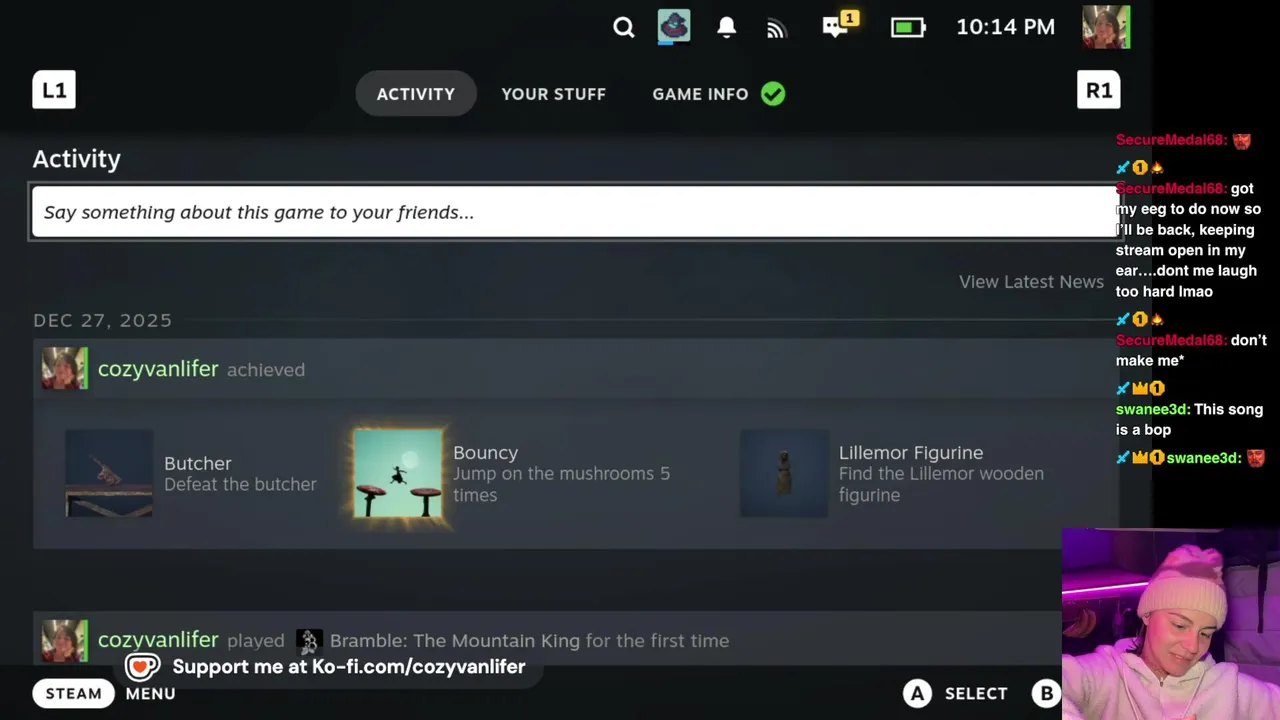Image resolution: width=1280 pixels, height=720 pixels.
Task: Select the L1 bumper button
Action: (x=54, y=90)
